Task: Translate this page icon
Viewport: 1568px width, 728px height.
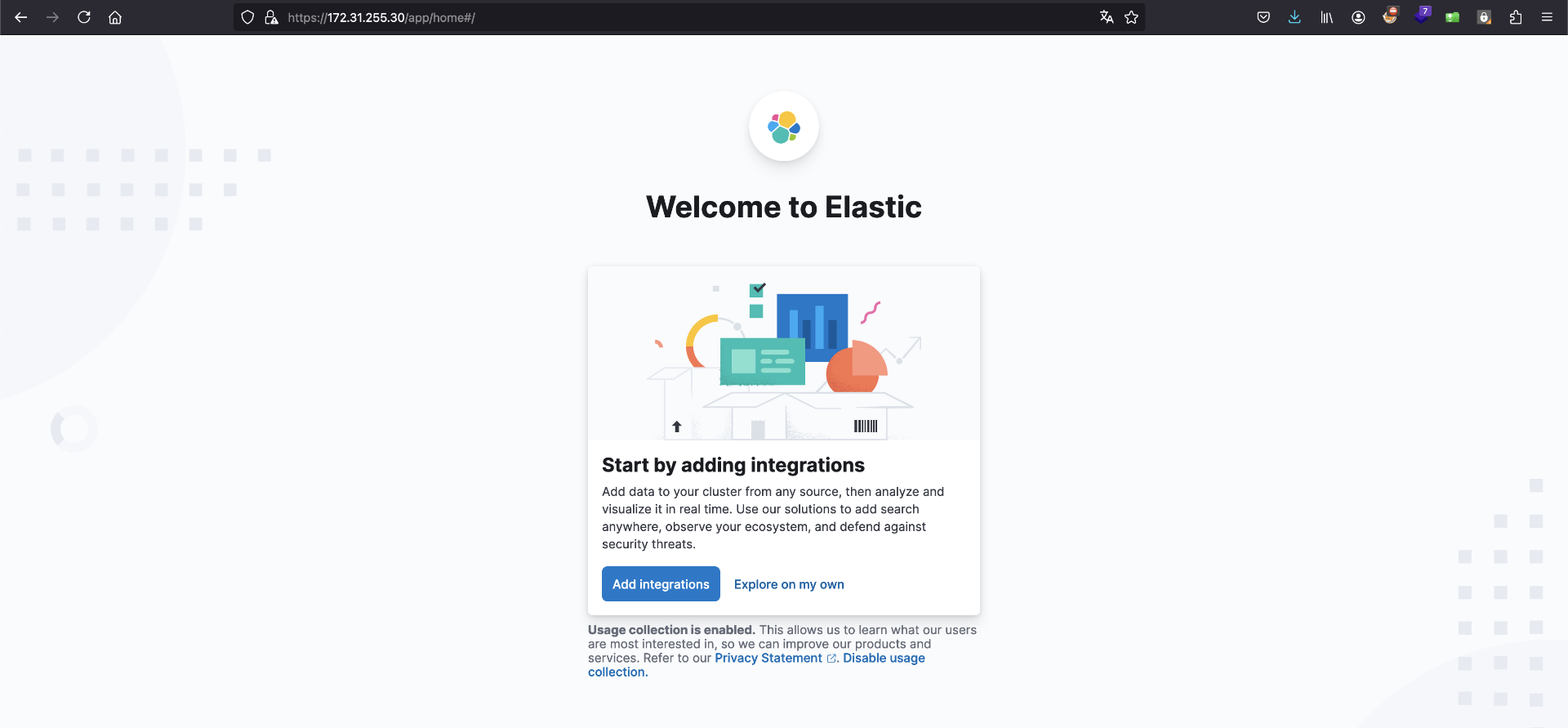Action: 1107,17
